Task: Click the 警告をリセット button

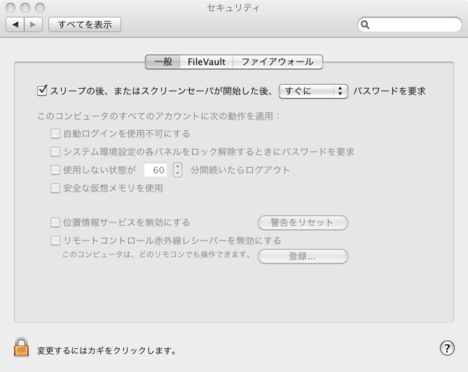Action: (x=303, y=223)
